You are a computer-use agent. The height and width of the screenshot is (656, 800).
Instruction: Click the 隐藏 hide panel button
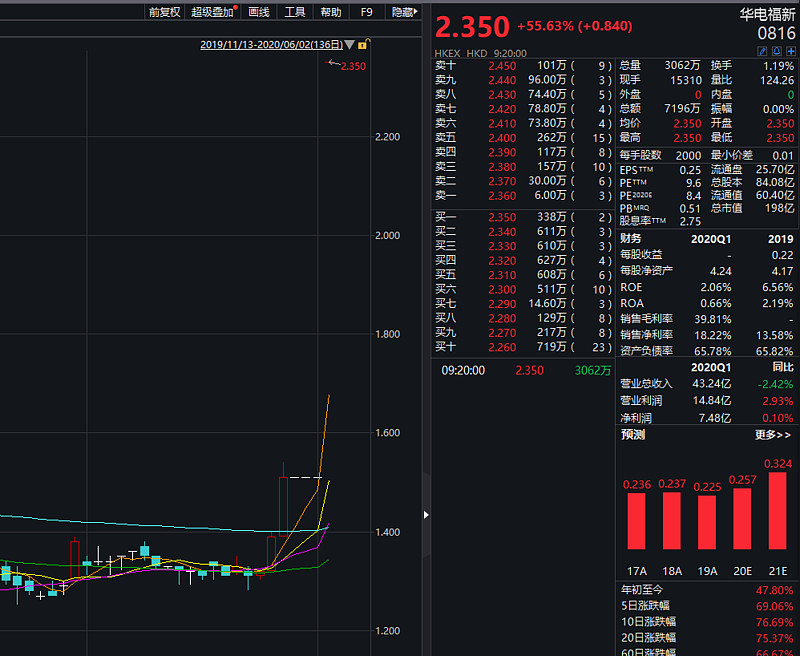(404, 12)
